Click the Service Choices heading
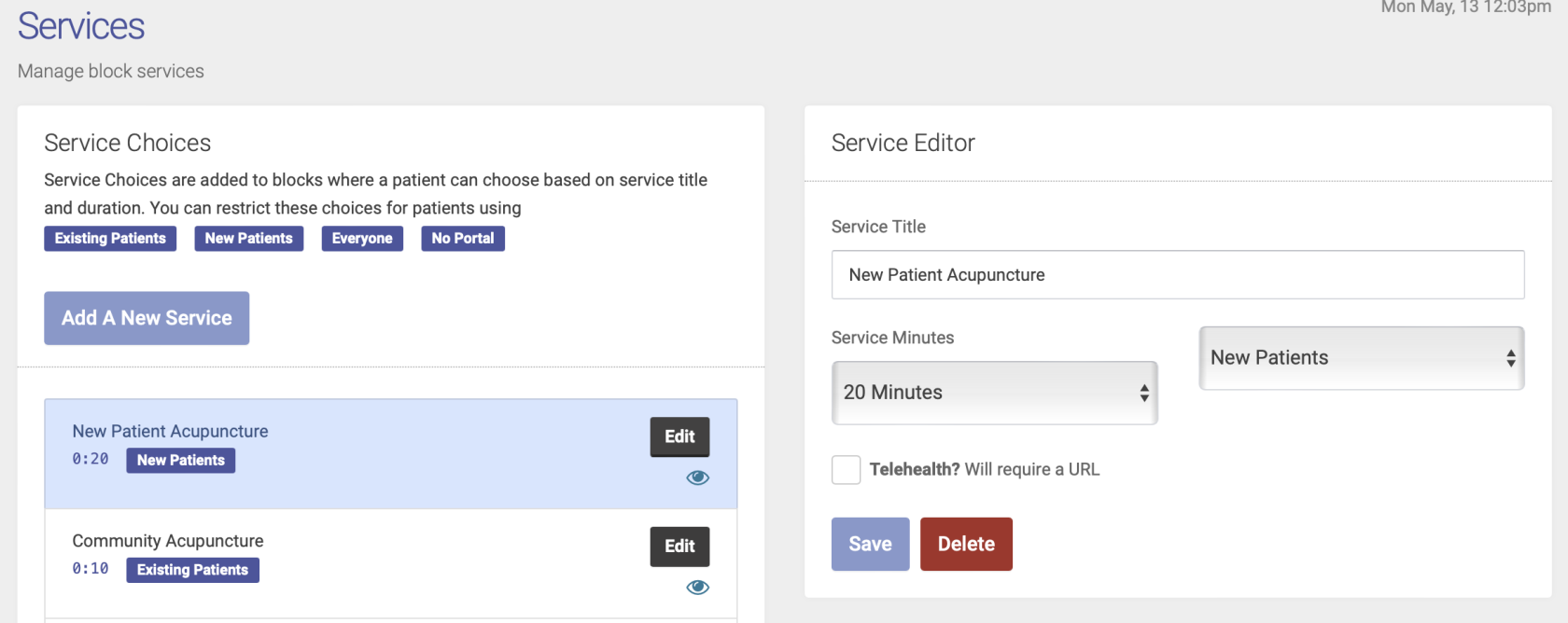The height and width of the screenshot is (623, 1568). pos(128,143)
